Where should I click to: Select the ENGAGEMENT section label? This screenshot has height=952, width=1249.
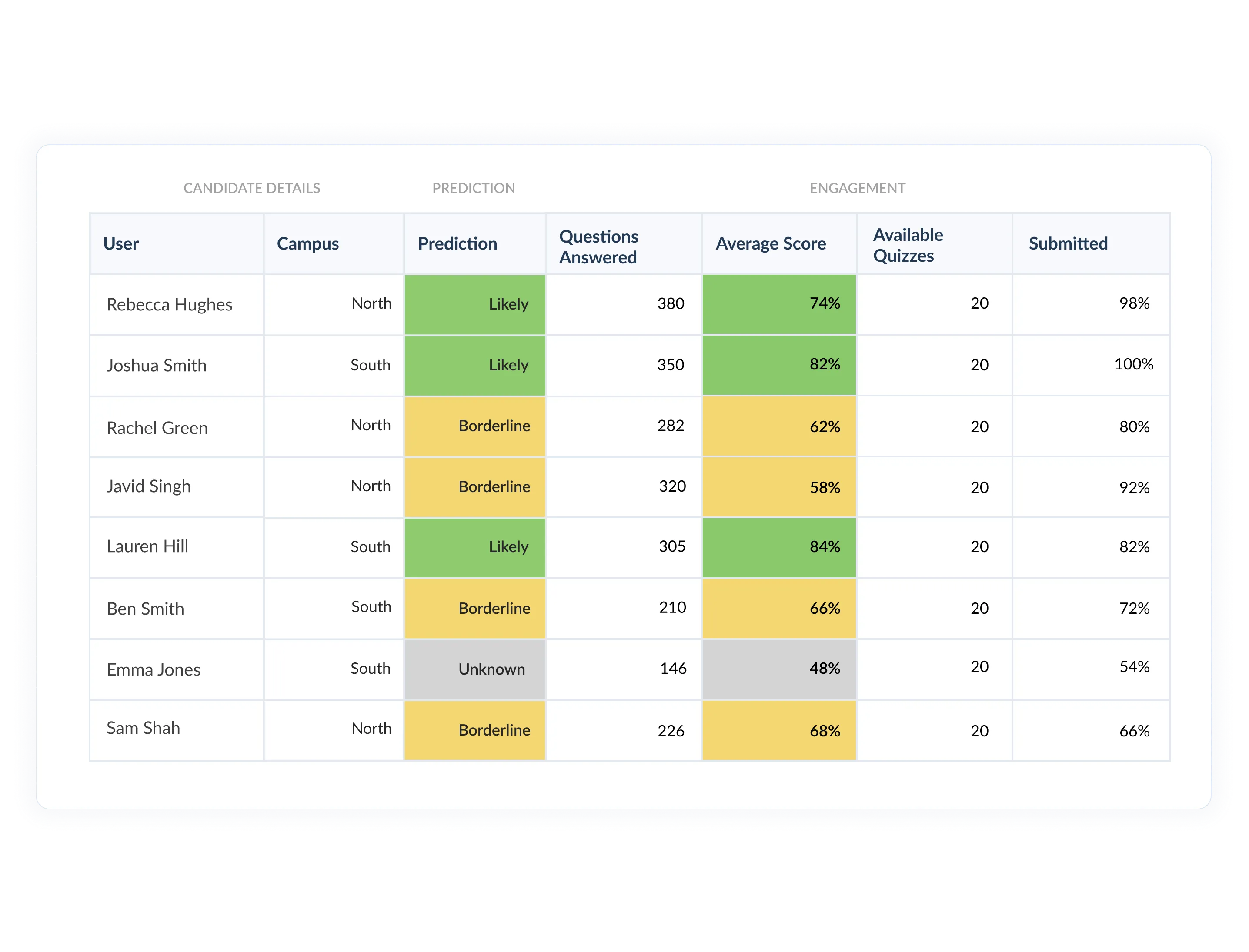pos(857,188)
